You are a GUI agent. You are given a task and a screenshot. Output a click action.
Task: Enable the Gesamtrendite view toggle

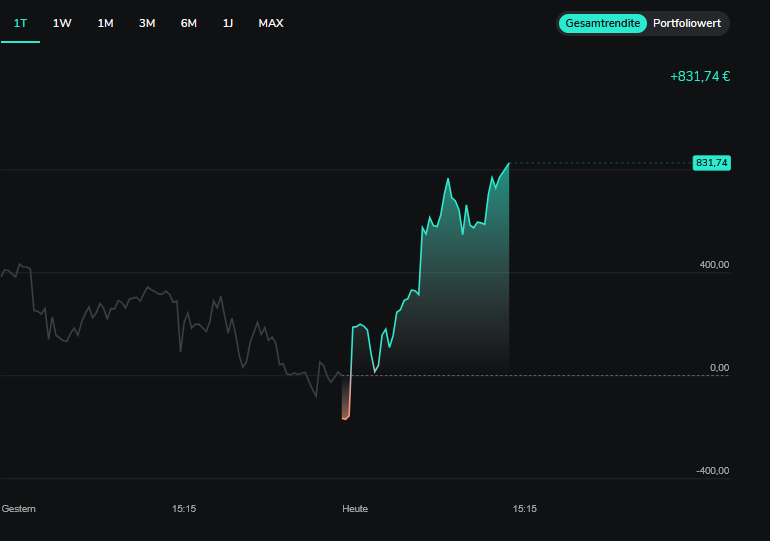[602, 23]
